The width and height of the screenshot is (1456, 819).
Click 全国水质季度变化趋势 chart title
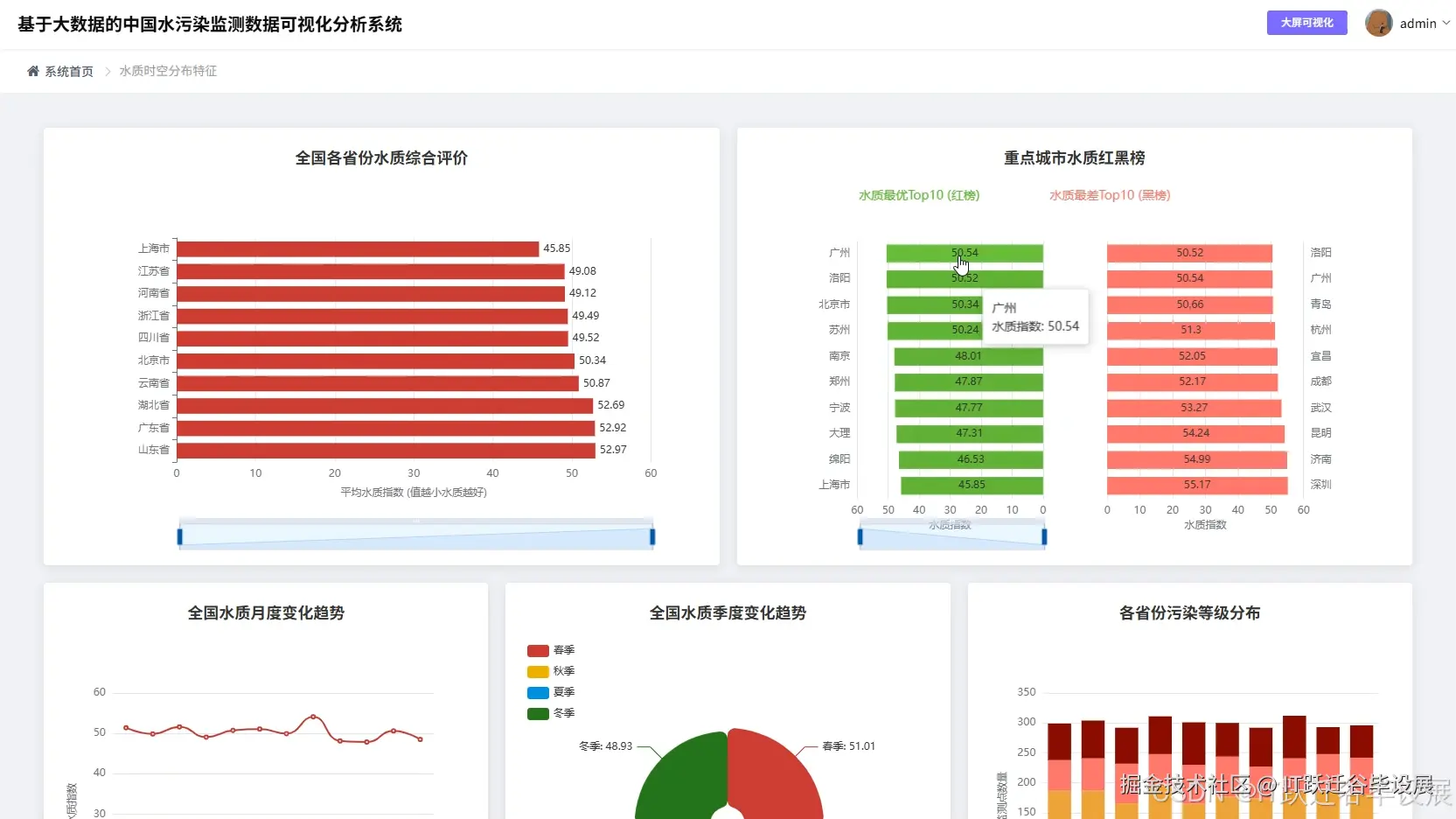point(728,613)
